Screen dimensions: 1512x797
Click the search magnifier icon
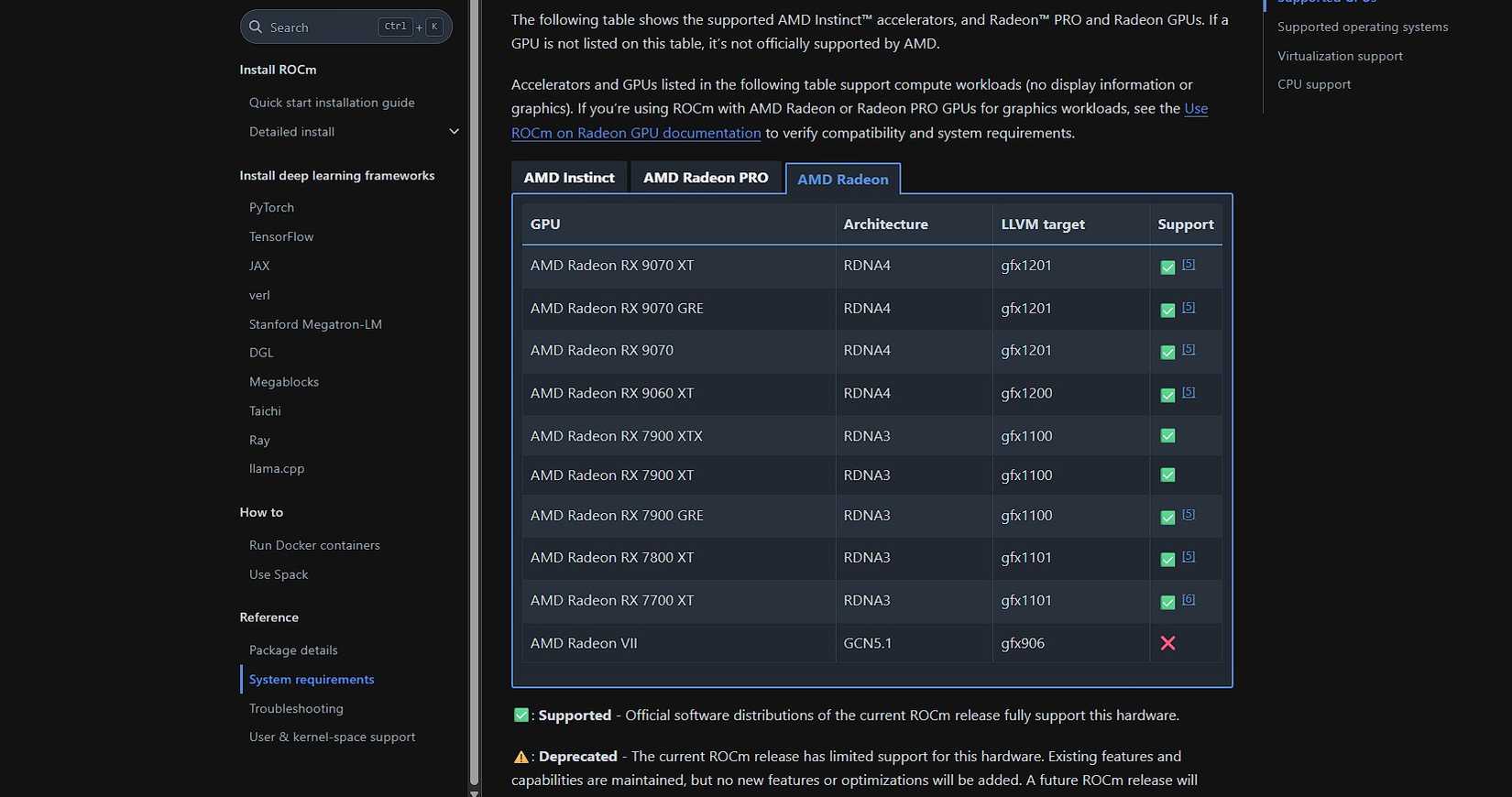[256, 27]
